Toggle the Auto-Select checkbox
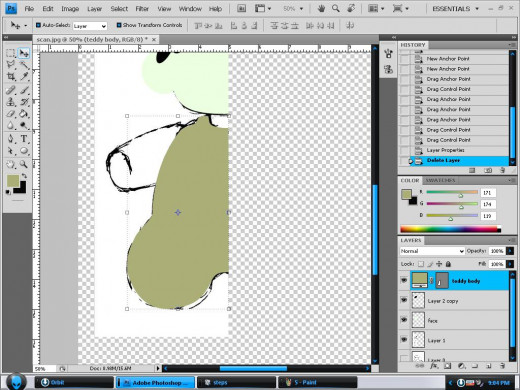 [x=38, y=25]
